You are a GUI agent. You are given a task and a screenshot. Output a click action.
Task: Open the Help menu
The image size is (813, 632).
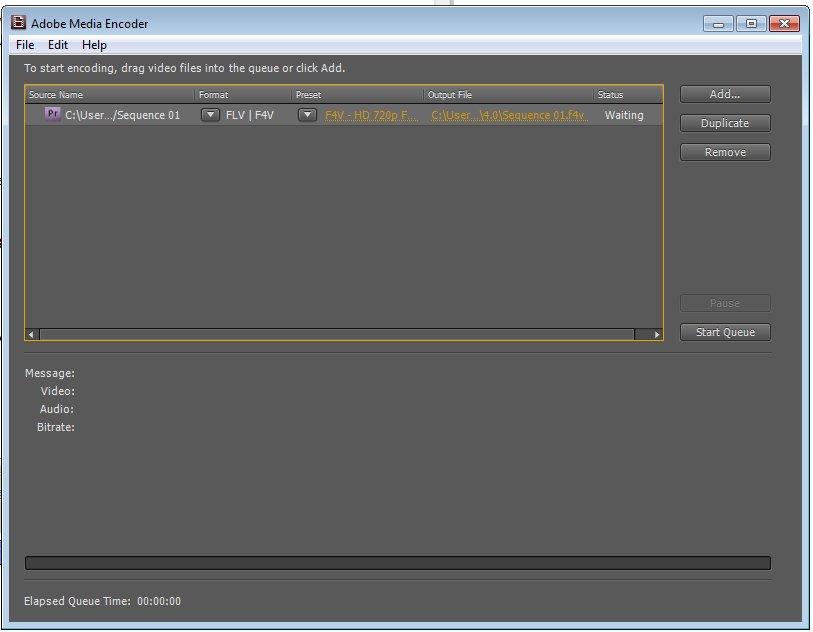[x=94, y=45]
